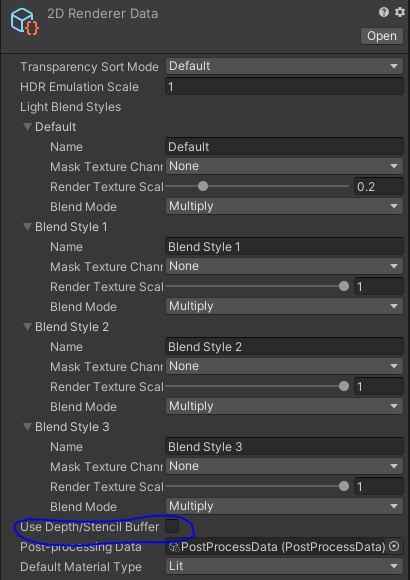
Task: Open Blend Style 1 Blend Mode dropdown
Action: click(x=284, y=306)
